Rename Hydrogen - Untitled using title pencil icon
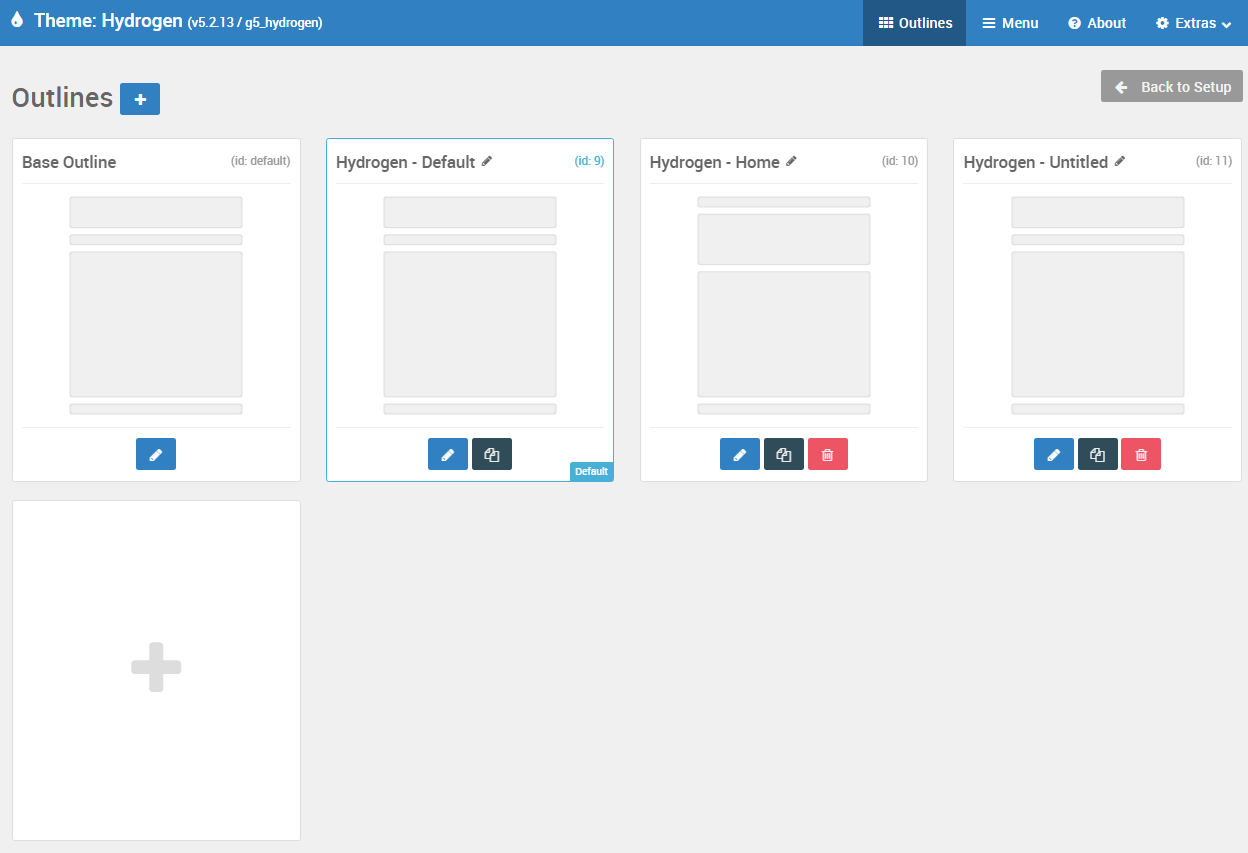 [1120, 161]
